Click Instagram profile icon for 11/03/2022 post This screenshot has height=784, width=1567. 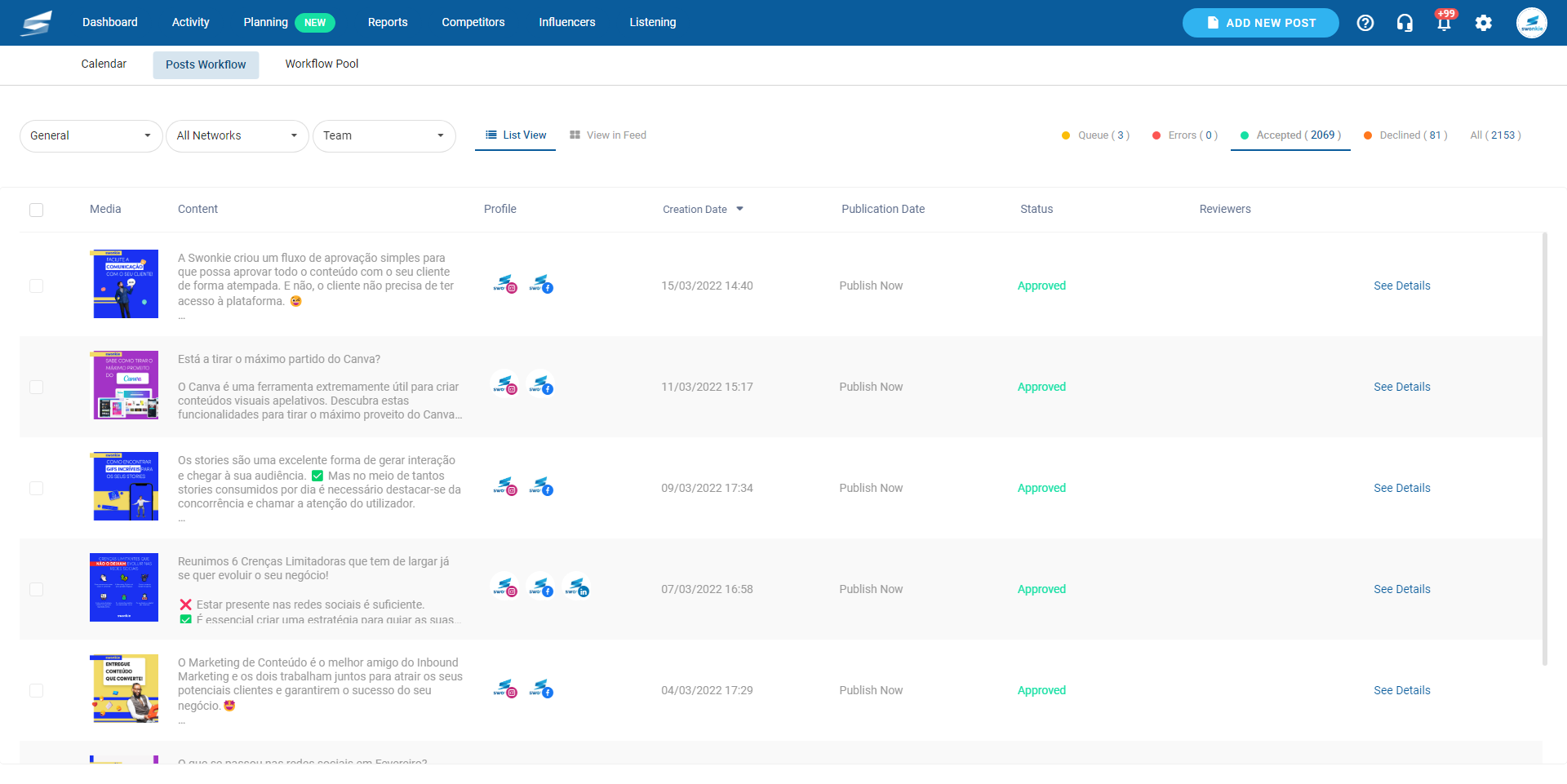pos(505,385)
